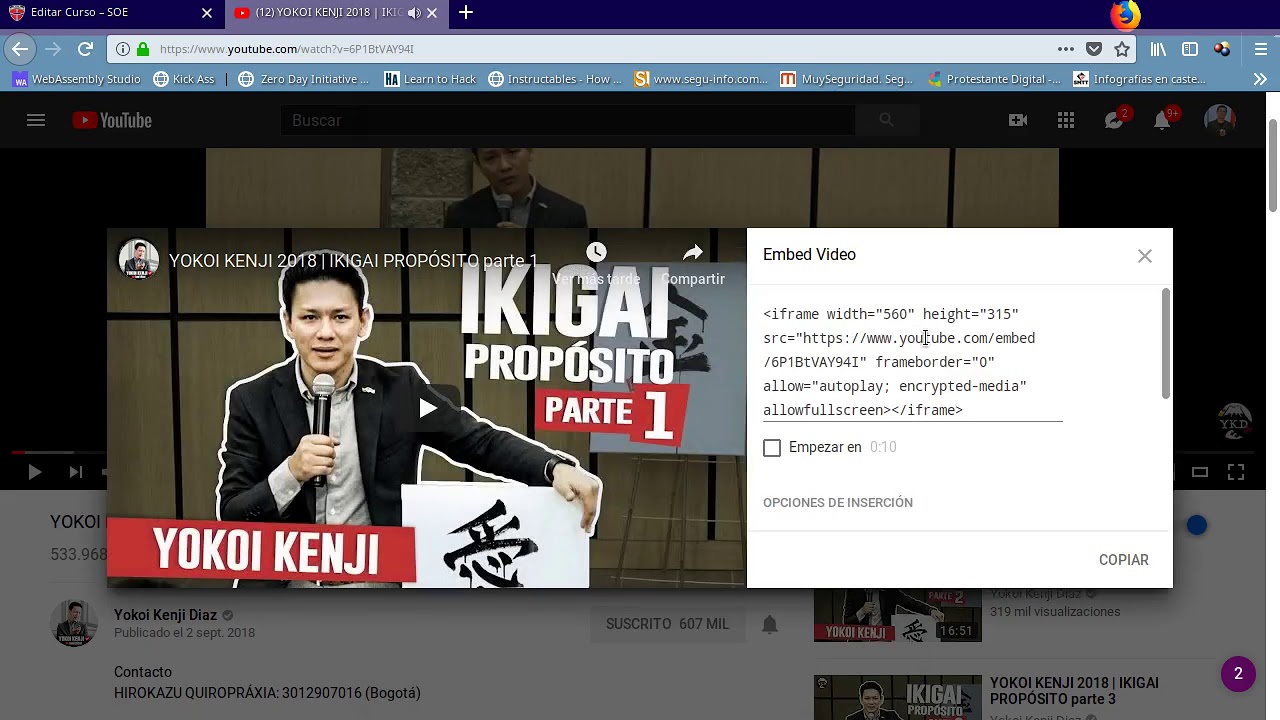Close the Embed Video dialog

coord(1145,256)
